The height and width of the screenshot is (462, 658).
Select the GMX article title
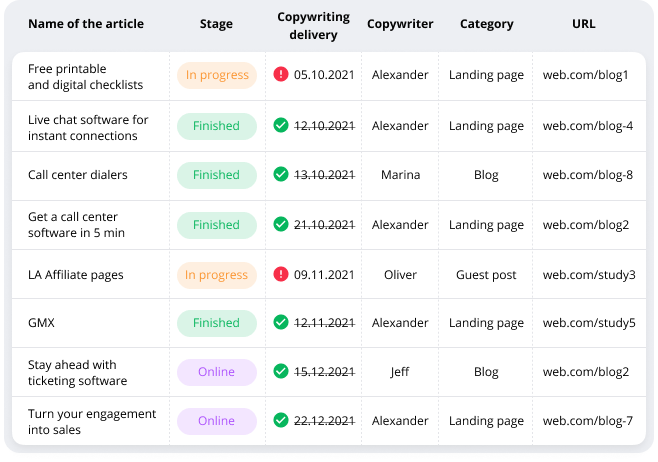click(40, 323)
